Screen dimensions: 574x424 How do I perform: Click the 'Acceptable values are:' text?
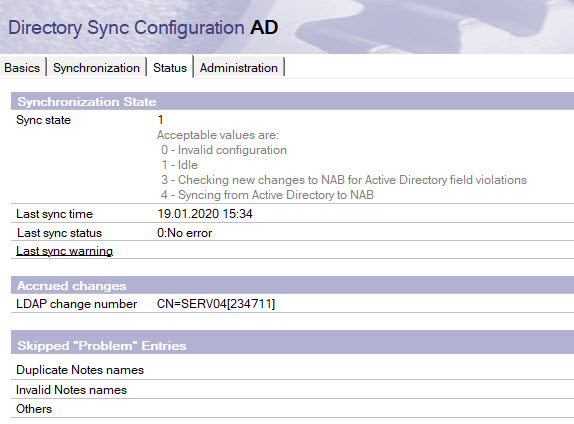point(218,135)
